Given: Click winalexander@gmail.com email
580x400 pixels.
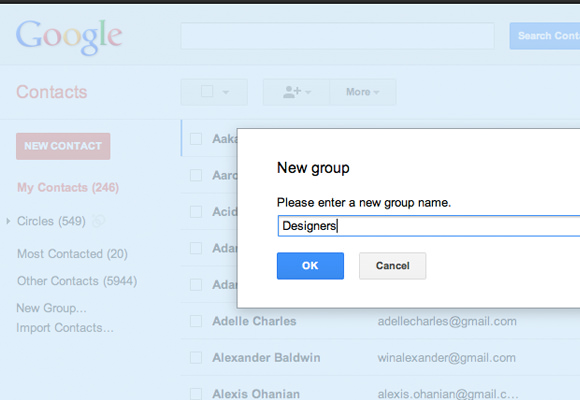Looking at the screenshot, I should coord(446,358).
